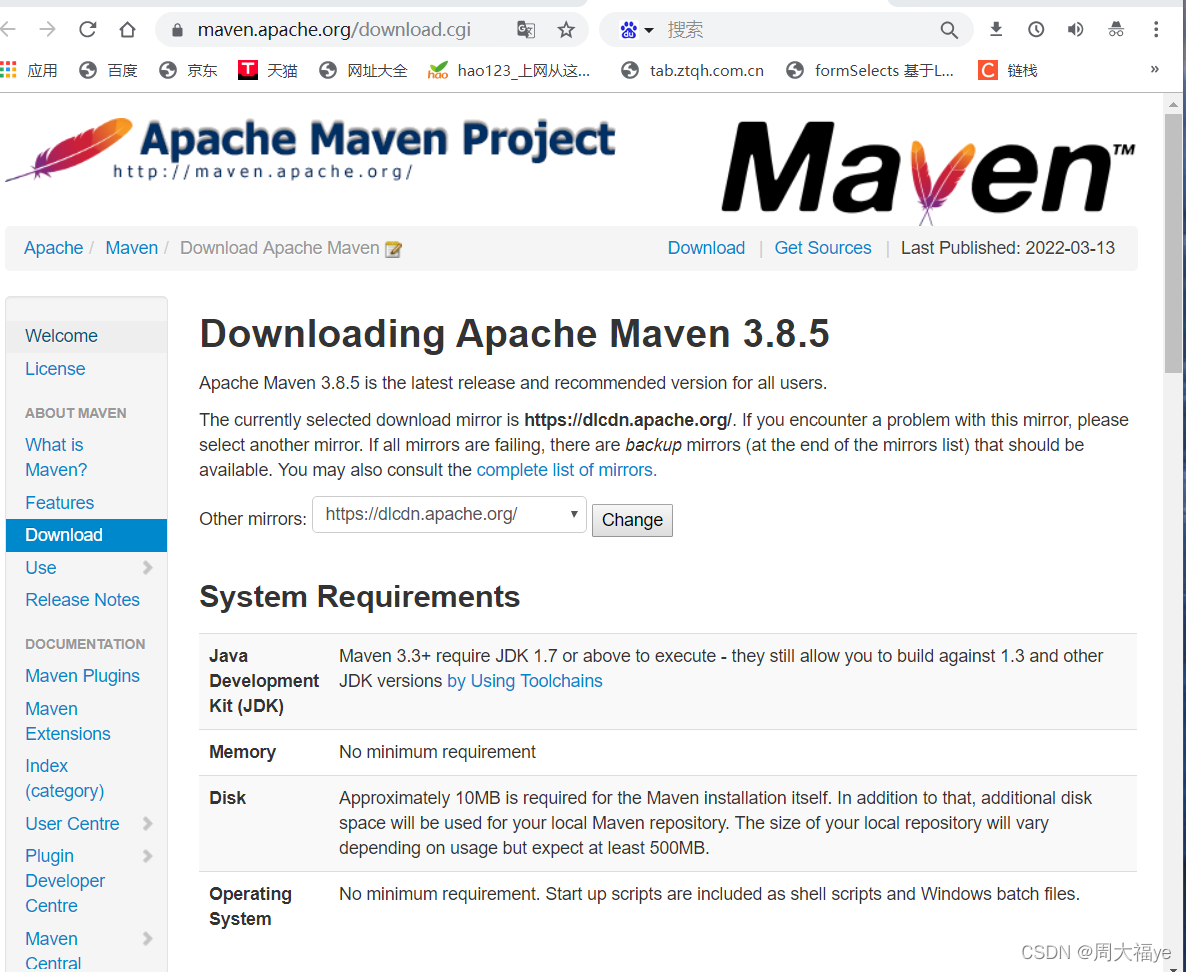Click the edit page pencil icon
Image resolution: width=1186 pixels, height=972 pixels.
point(393,249)
